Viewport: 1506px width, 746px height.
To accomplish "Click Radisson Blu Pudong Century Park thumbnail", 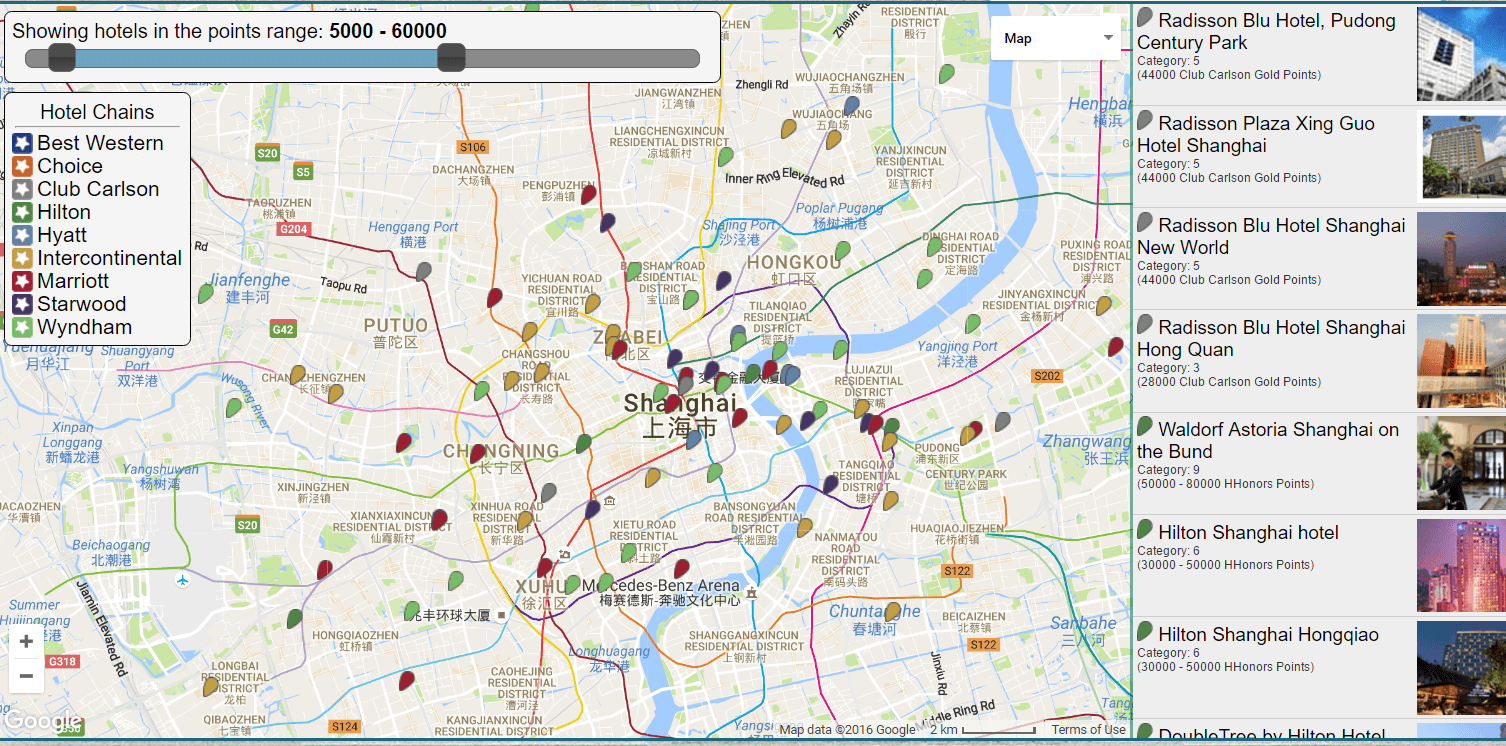I will [x=1461, y=54].
